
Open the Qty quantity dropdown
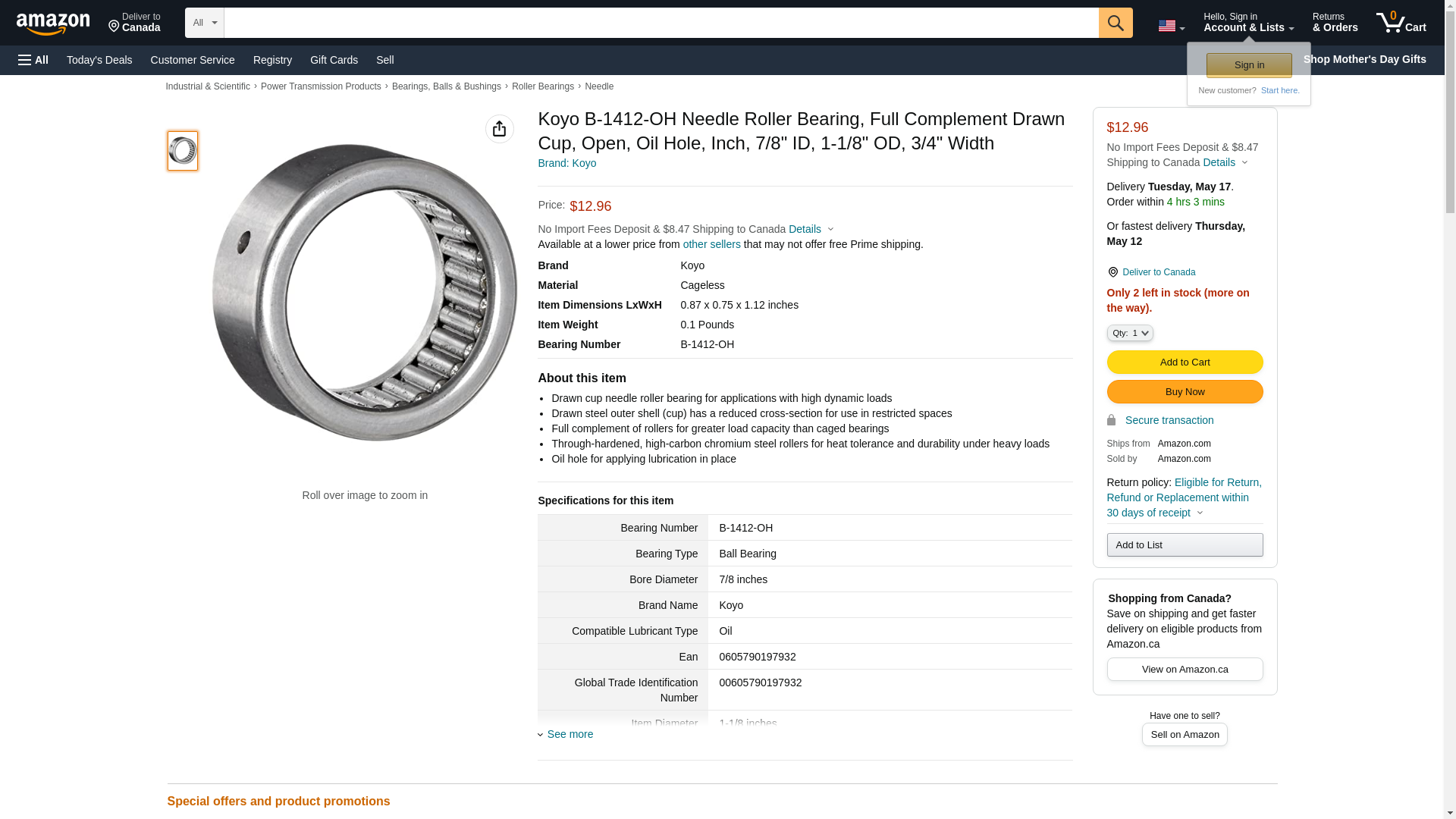1130,333
